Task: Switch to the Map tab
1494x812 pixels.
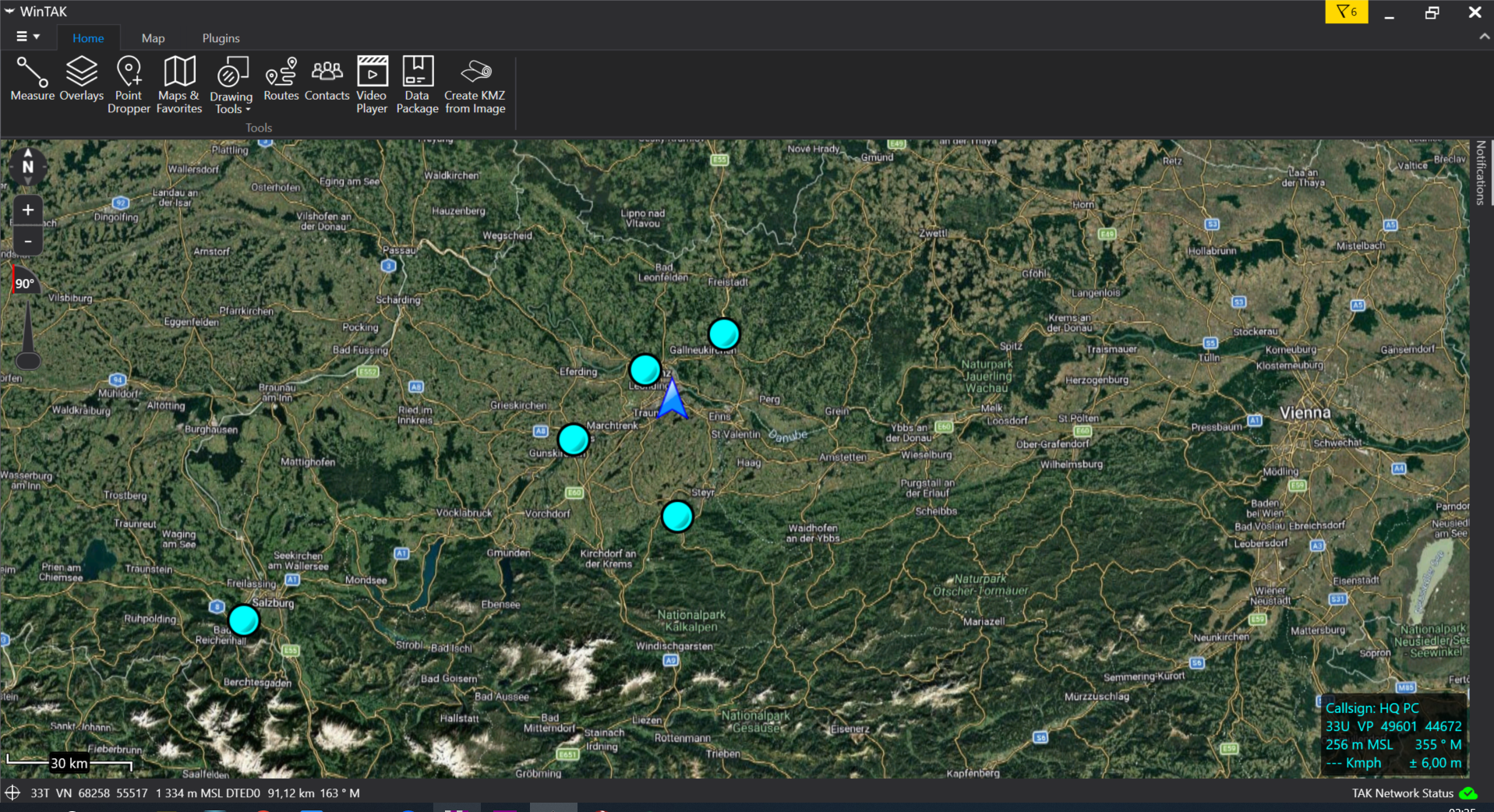Action: click(153, 38)
